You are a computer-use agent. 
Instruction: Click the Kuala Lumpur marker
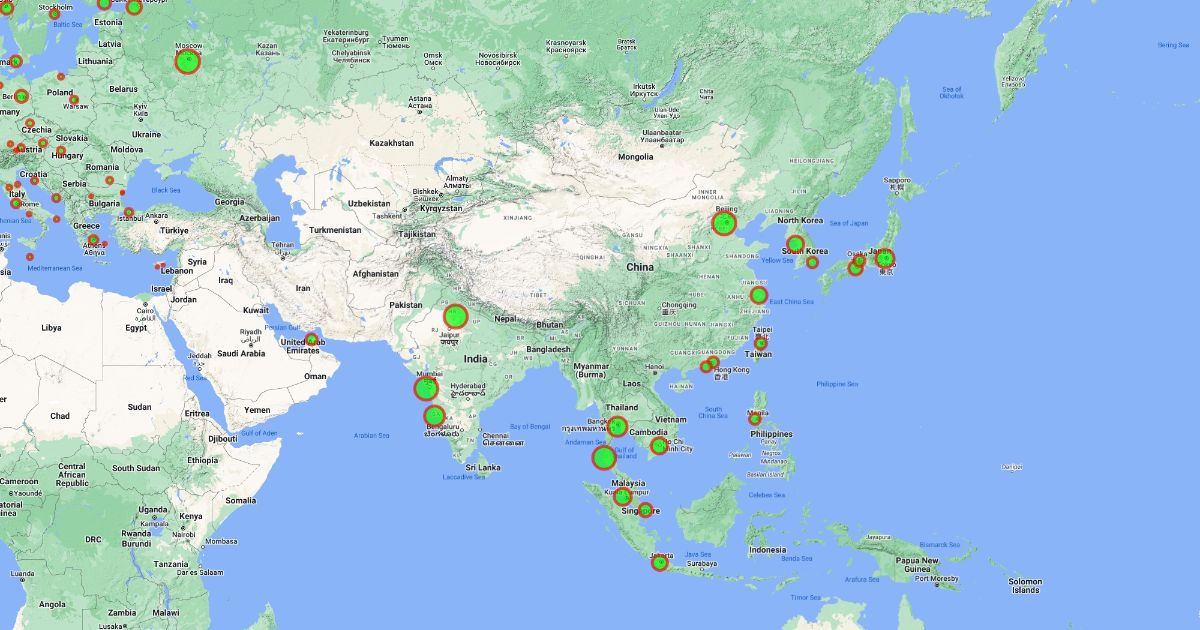pyautogui.click(x=622, y=496)
